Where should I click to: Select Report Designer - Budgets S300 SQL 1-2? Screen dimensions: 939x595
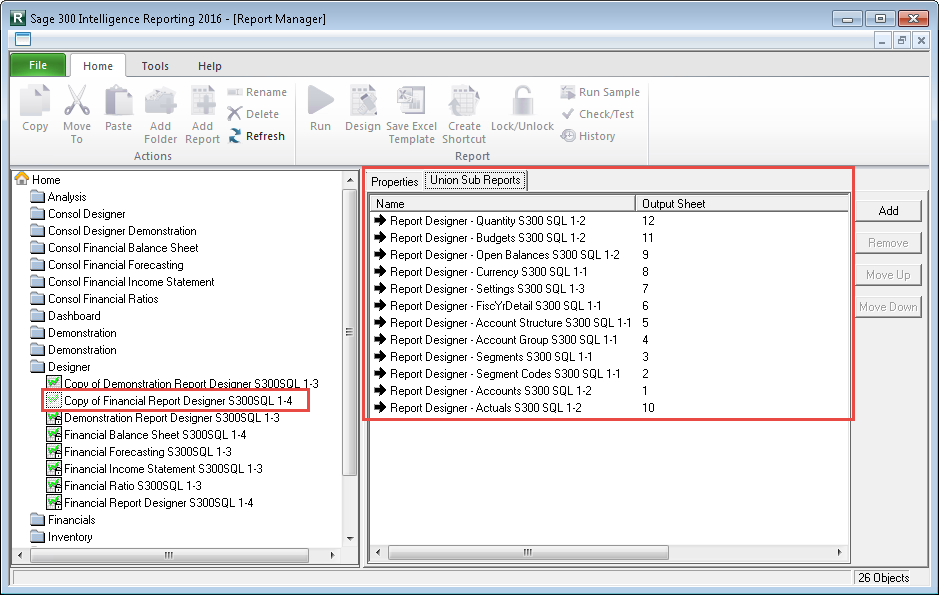[480, 238]
